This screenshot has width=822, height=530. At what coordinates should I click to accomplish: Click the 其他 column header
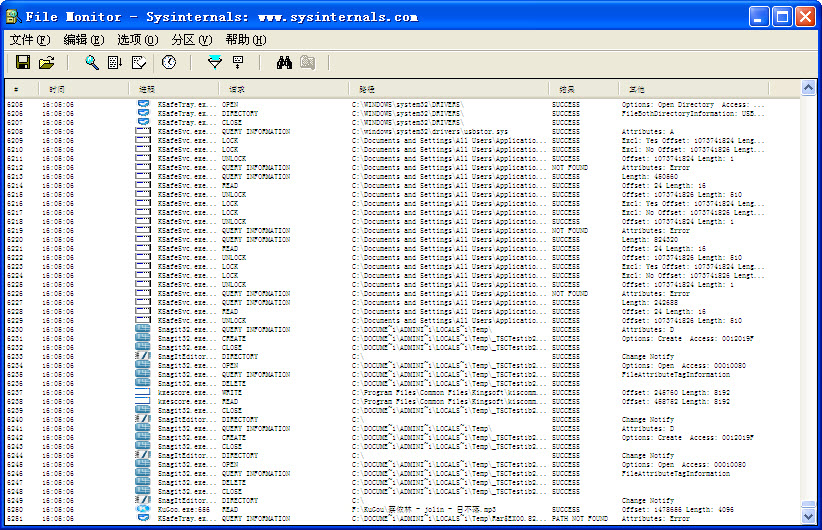[694, 89]
